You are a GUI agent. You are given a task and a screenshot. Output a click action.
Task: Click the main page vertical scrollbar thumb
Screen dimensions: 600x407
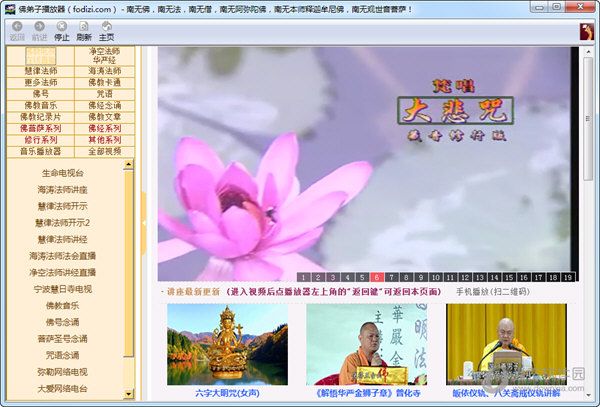tap(588, 119)
